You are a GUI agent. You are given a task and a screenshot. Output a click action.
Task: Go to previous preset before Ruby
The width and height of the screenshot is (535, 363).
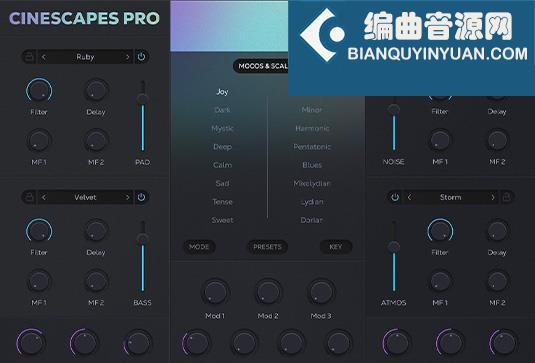[x=44, y=57]
